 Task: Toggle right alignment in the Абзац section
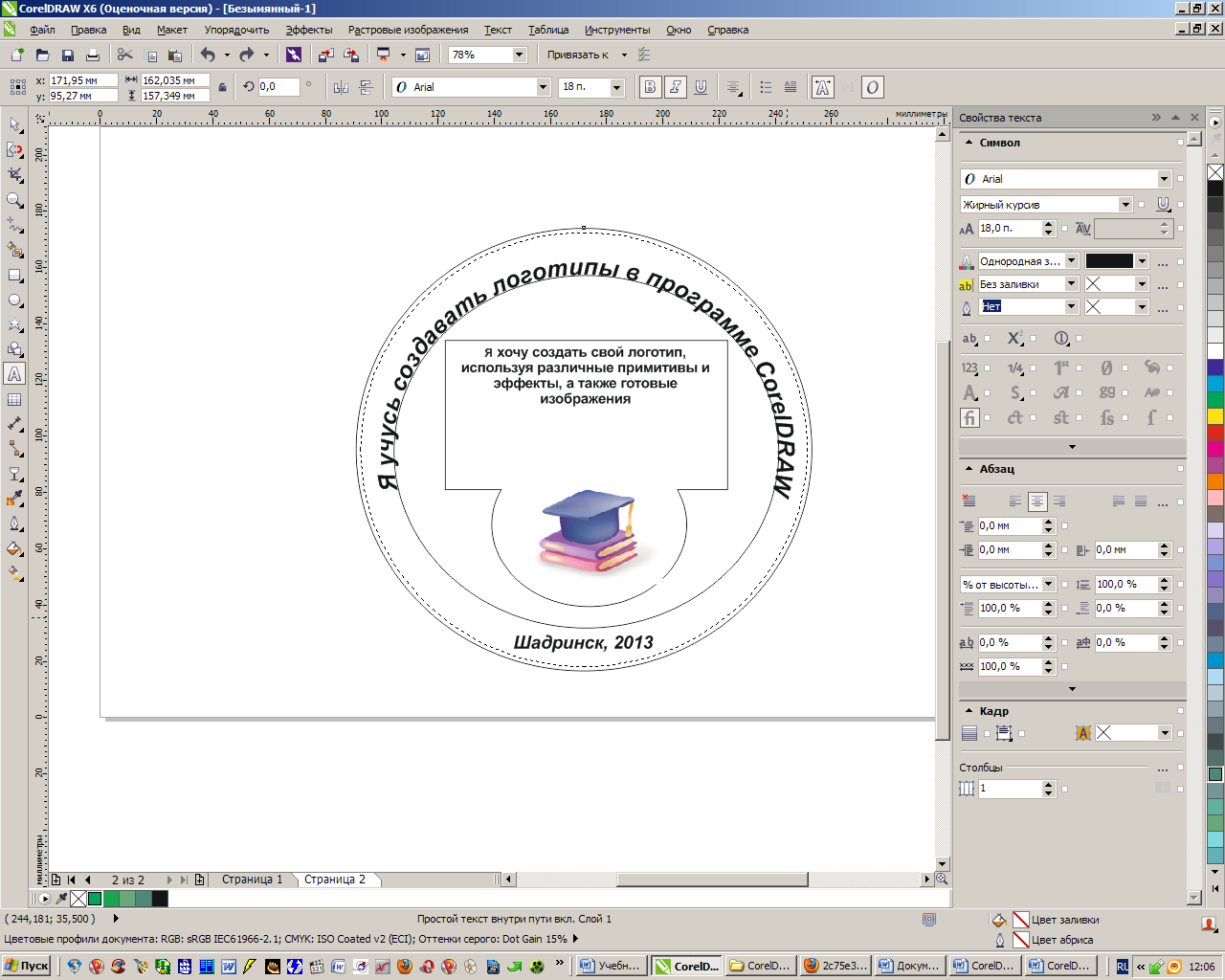point(1059,501)
